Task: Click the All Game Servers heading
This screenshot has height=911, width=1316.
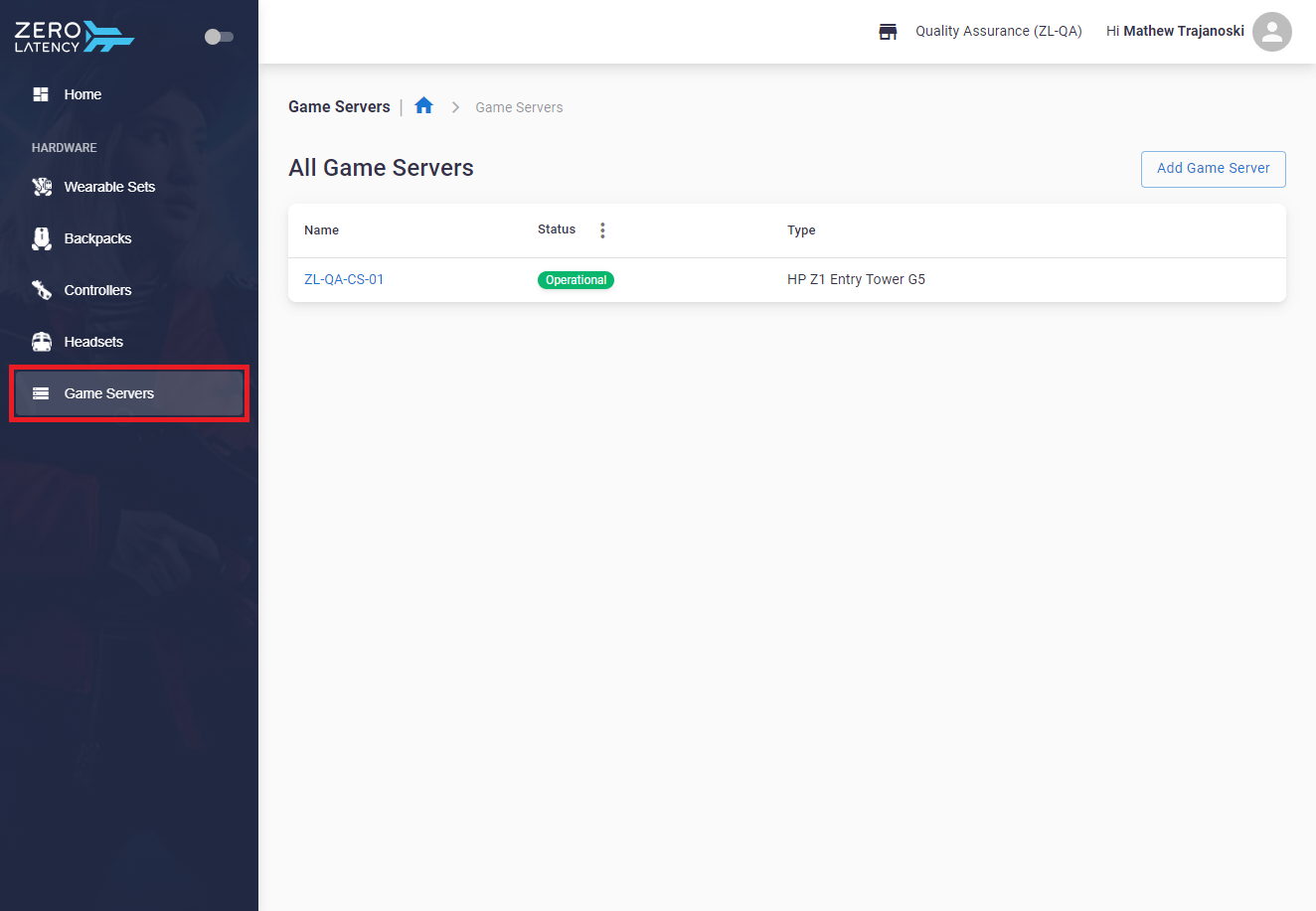Action: 381,168
